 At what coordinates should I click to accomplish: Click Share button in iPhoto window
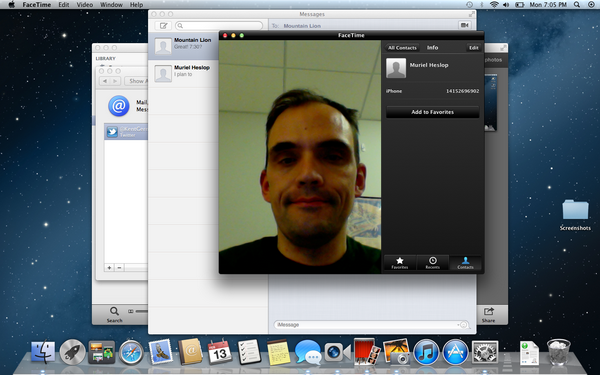489,315
